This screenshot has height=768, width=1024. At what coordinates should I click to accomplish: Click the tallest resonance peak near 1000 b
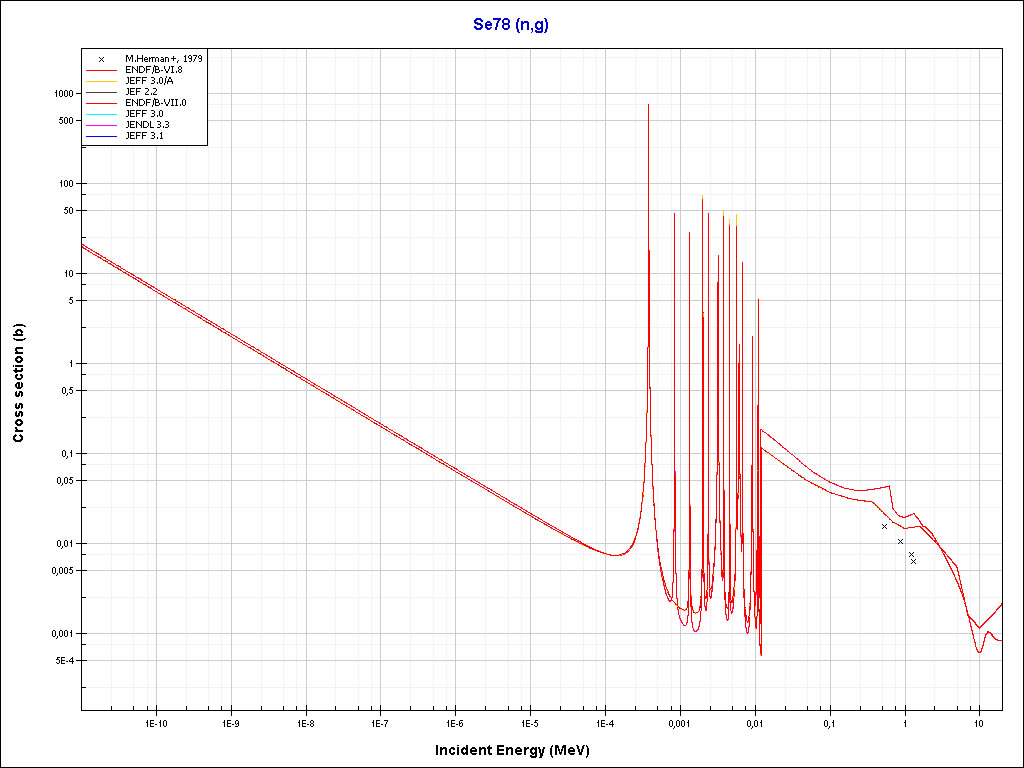point(648,105)
